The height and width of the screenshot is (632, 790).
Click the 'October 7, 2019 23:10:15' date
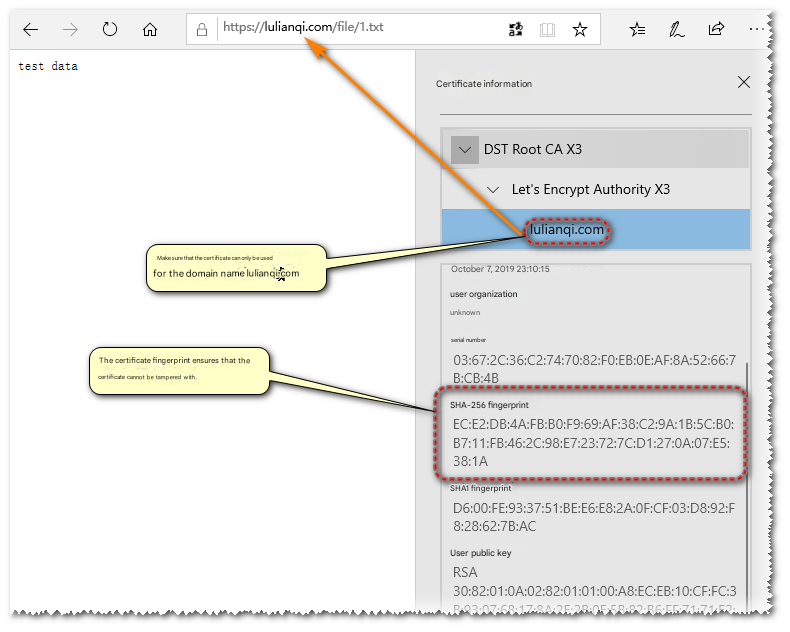pos(500,269)
